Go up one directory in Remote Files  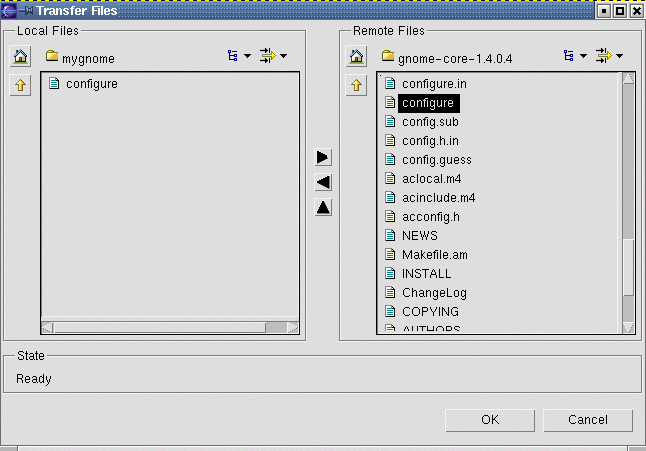[x=356, y=86]
